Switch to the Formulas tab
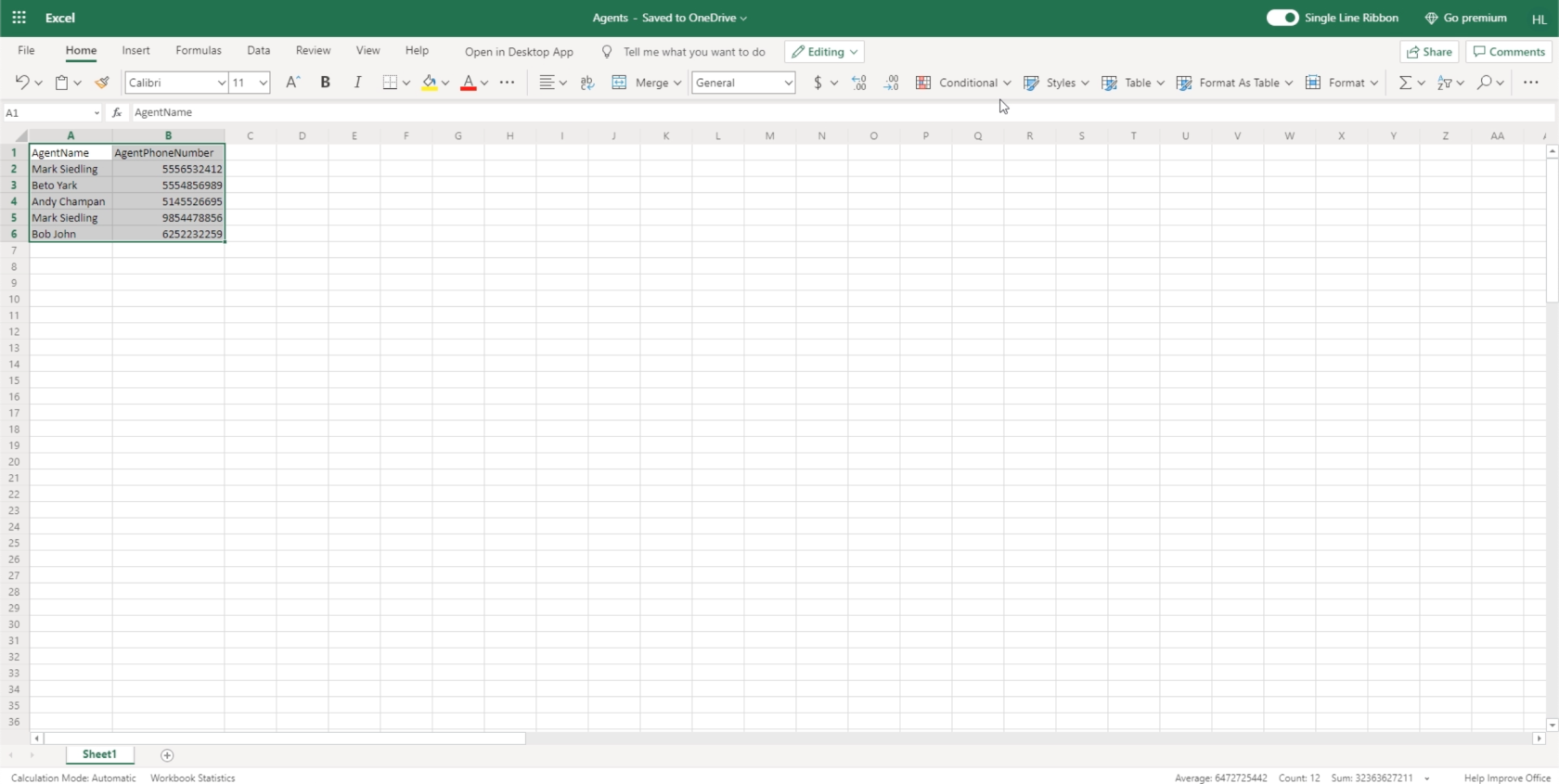This screenshot has width=1559, height=784. click(x=199, y=50)
